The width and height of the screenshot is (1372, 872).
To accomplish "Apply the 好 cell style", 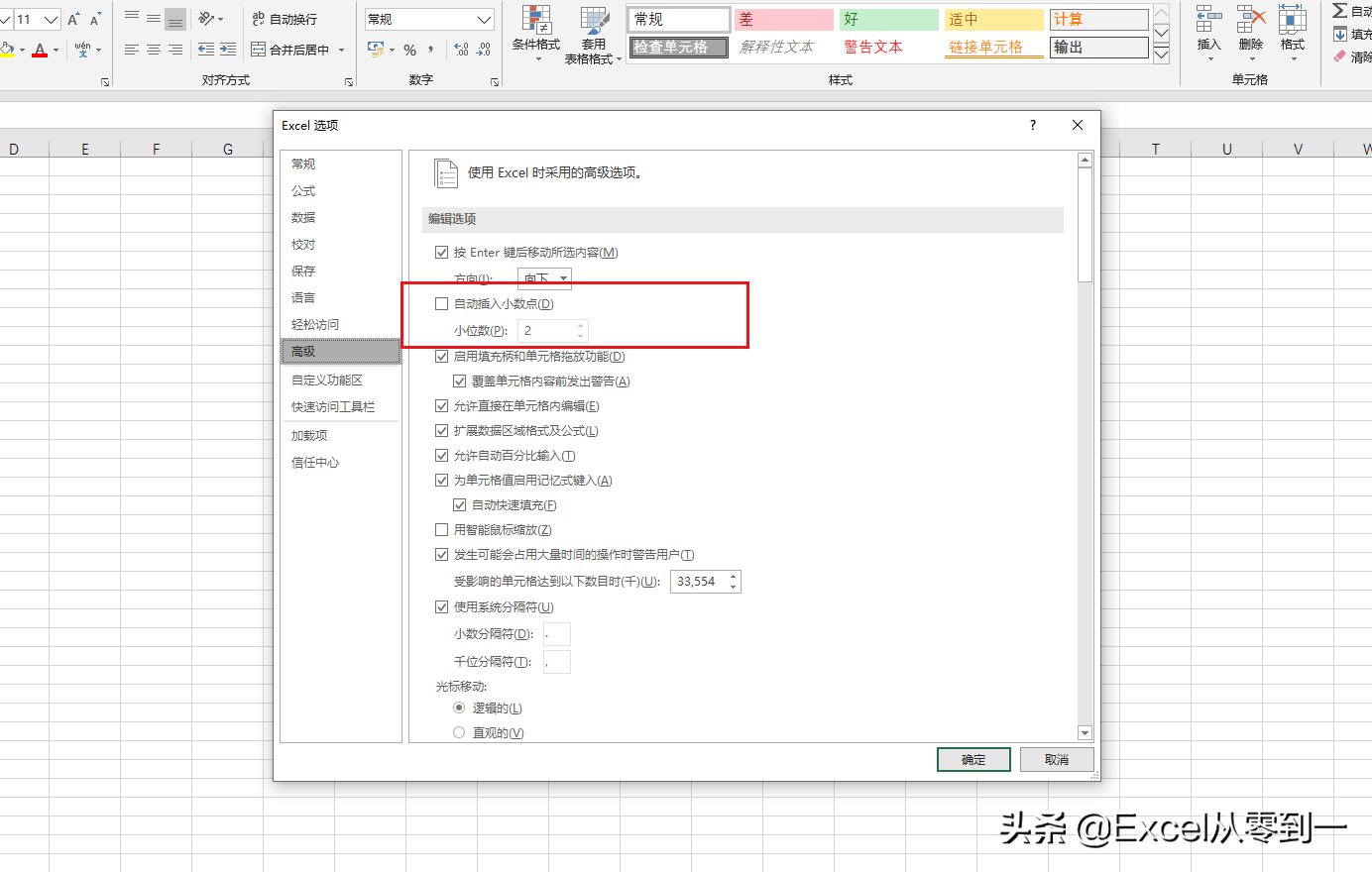I will [x=889, y=19].
